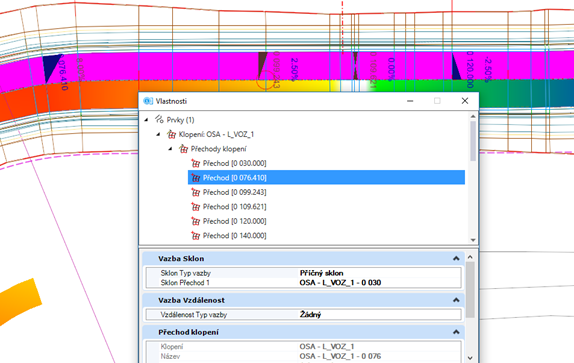The height and width of the screenshot is (363, 574).
Task: Click the tree list scrollbar thumb
Action: pos(473,141)
